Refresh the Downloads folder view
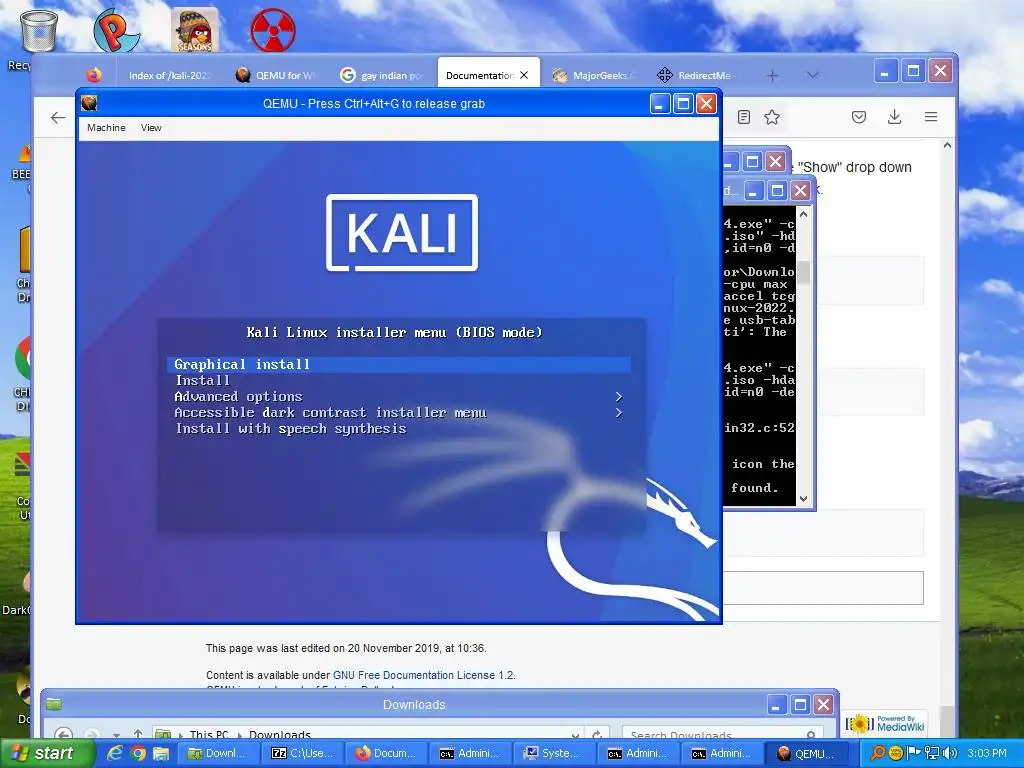The width and height of the screenshot is (1024, 768). (x=597, y=735)
